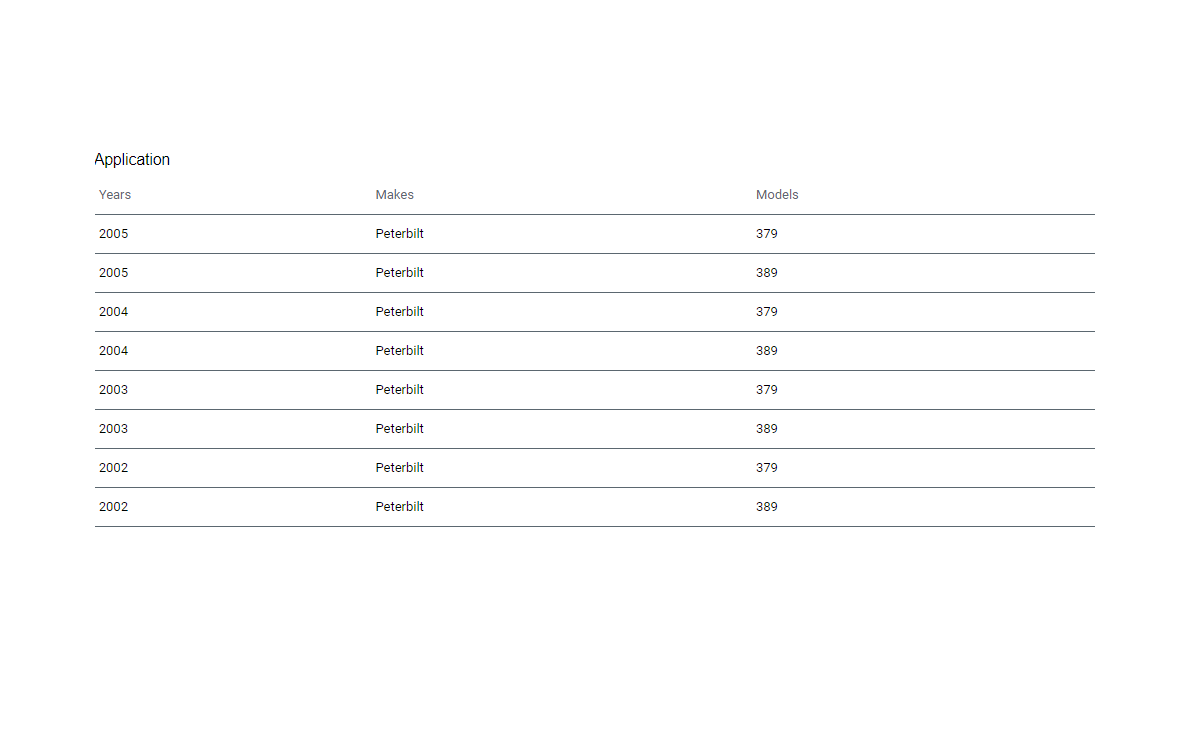Viewport: 1200px width, 733px height.
Task: Select year 2003 in the 379 row
Action: click(x=114, y=390)
